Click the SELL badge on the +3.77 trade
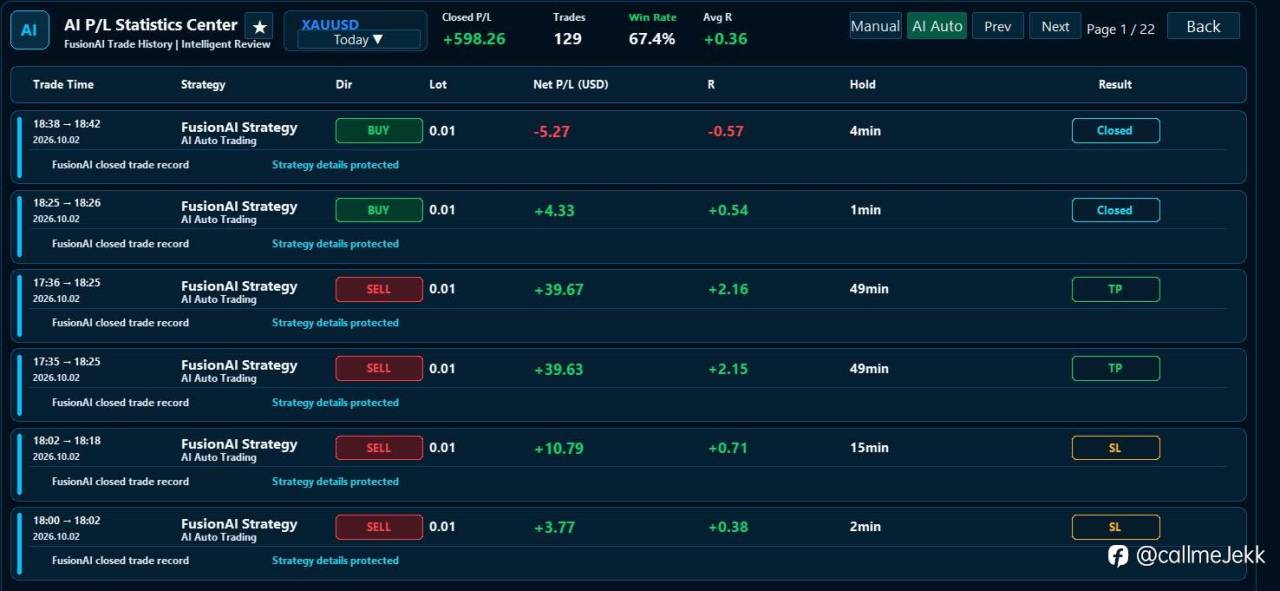This screenshot has width=1280, height=591. [379, 527]
